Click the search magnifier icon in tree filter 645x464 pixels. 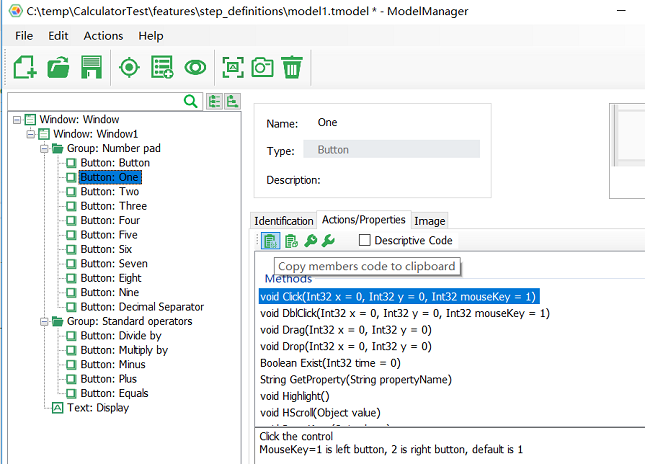pyautogui.click(x=191, y=101)
